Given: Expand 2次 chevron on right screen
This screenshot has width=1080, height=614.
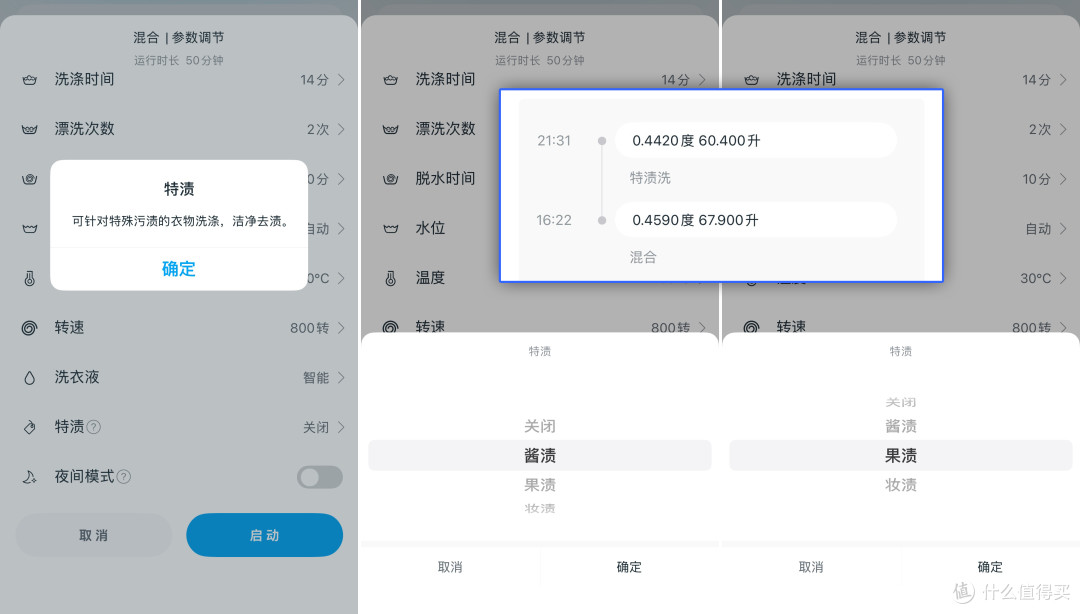Looking at the screenshot, I should [x=1063, y=130].
